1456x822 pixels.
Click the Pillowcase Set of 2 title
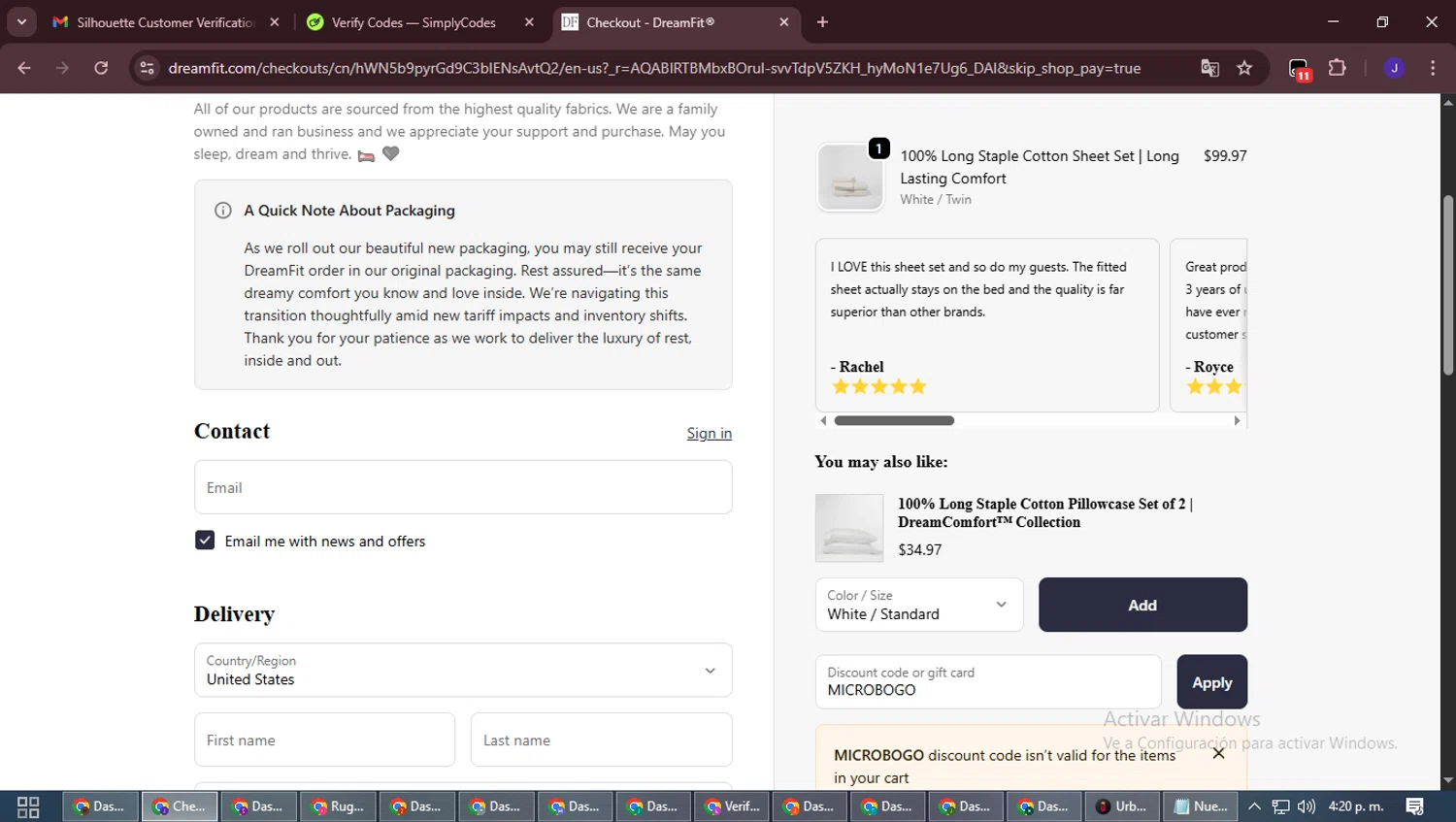pyautogui.click(x=1044, y=512)
